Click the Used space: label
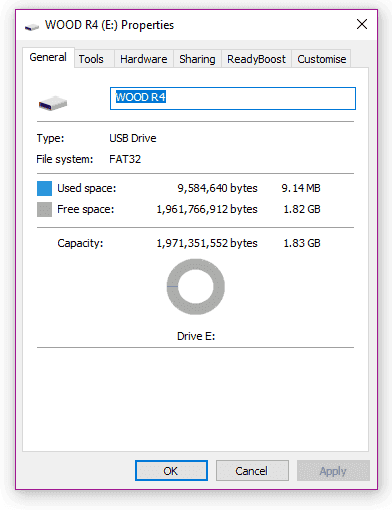The height and width of the screenshot is (510, 392). pos(87,188)
